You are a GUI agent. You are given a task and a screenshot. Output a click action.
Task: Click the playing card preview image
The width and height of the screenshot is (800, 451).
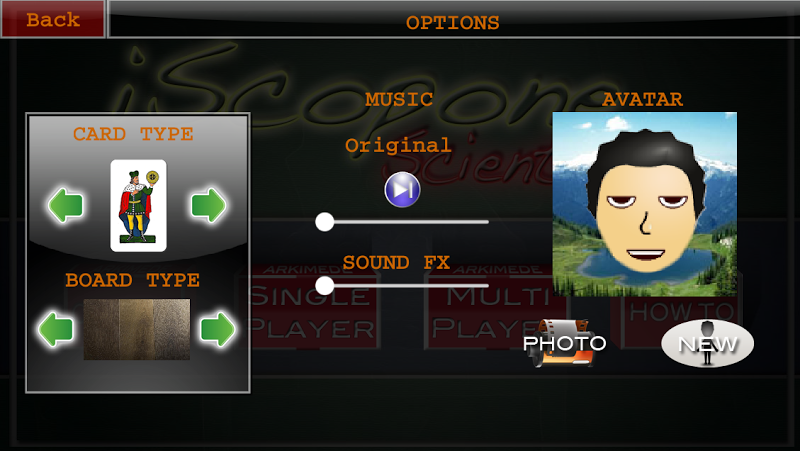pyautogui.click(x=138, y=205)
